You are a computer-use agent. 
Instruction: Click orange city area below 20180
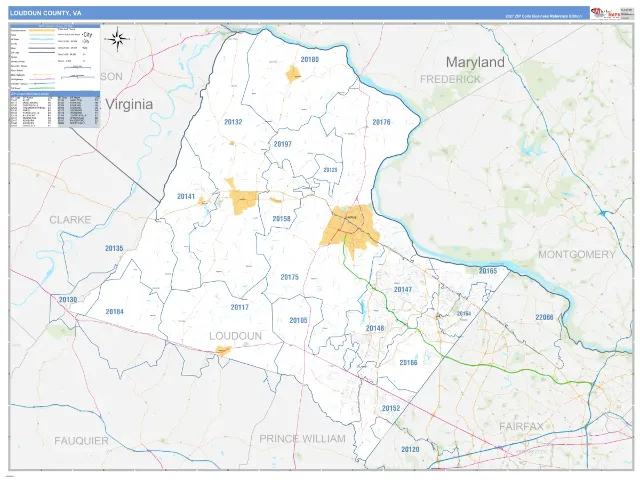tap(293, 74)
